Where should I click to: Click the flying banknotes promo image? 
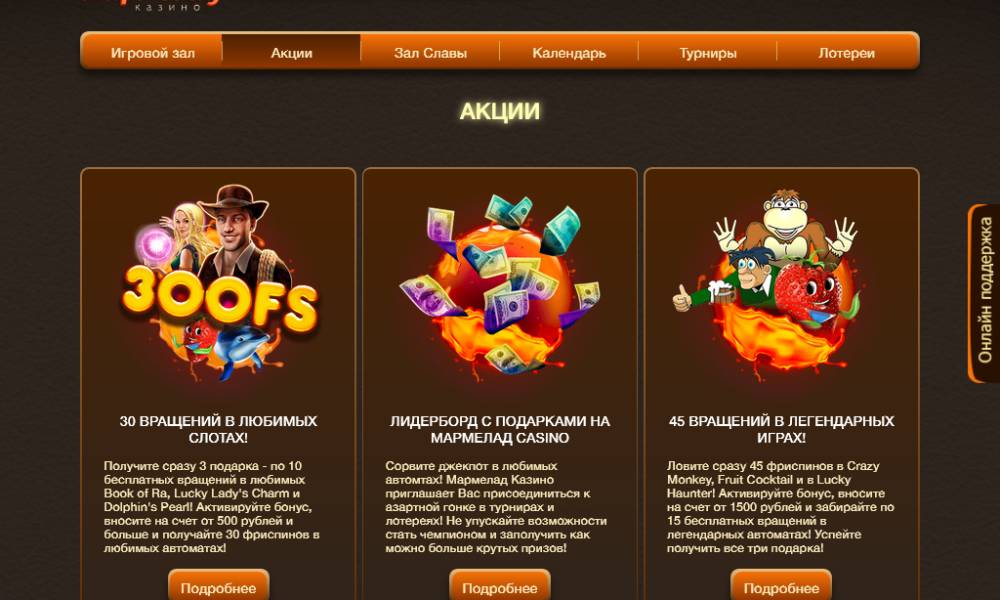tap(499, 286)
